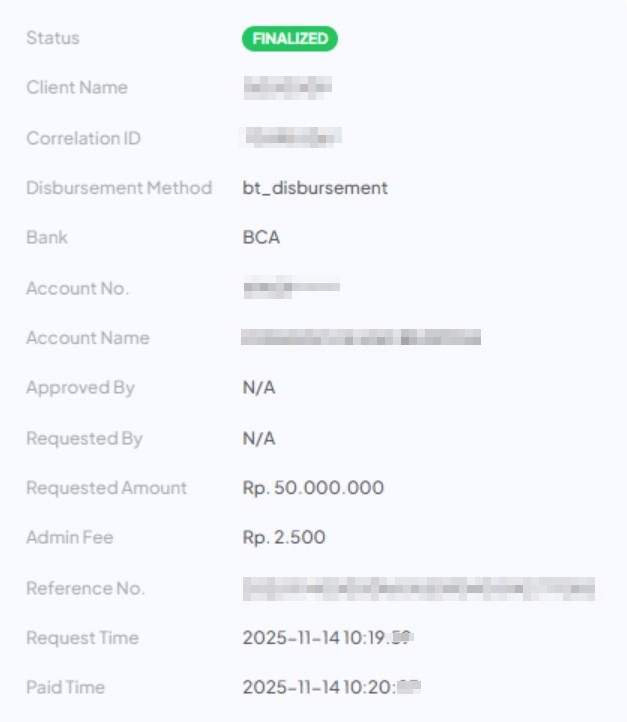The width and height of the screenshot is (627, 722).
Task: Click the blurred Account No. value
Action: point(291,288)
